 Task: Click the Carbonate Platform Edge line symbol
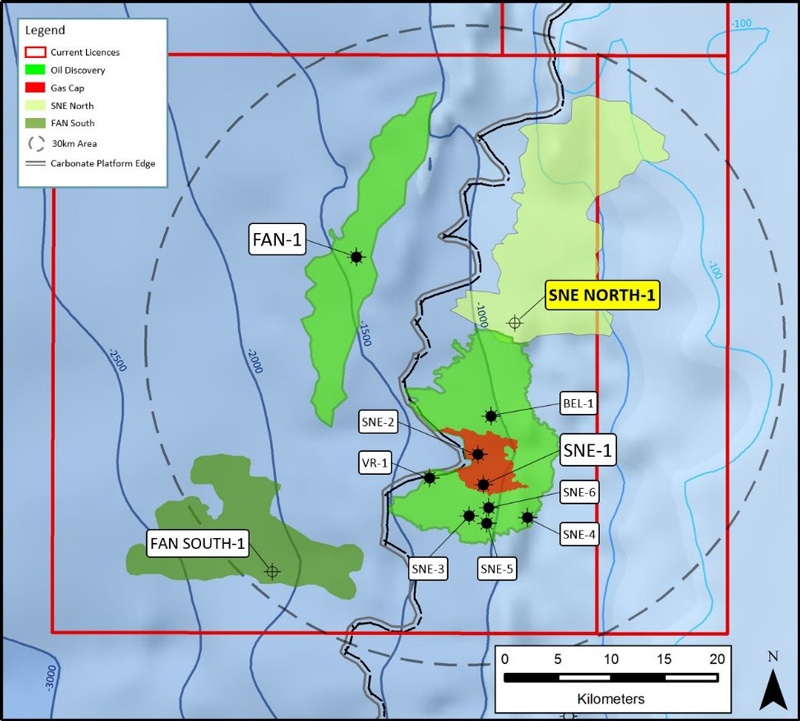coord(35,164)
